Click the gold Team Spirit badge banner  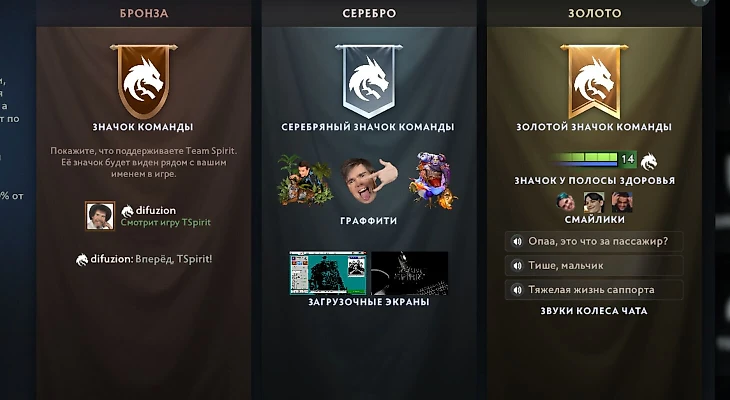click(594, 81)
